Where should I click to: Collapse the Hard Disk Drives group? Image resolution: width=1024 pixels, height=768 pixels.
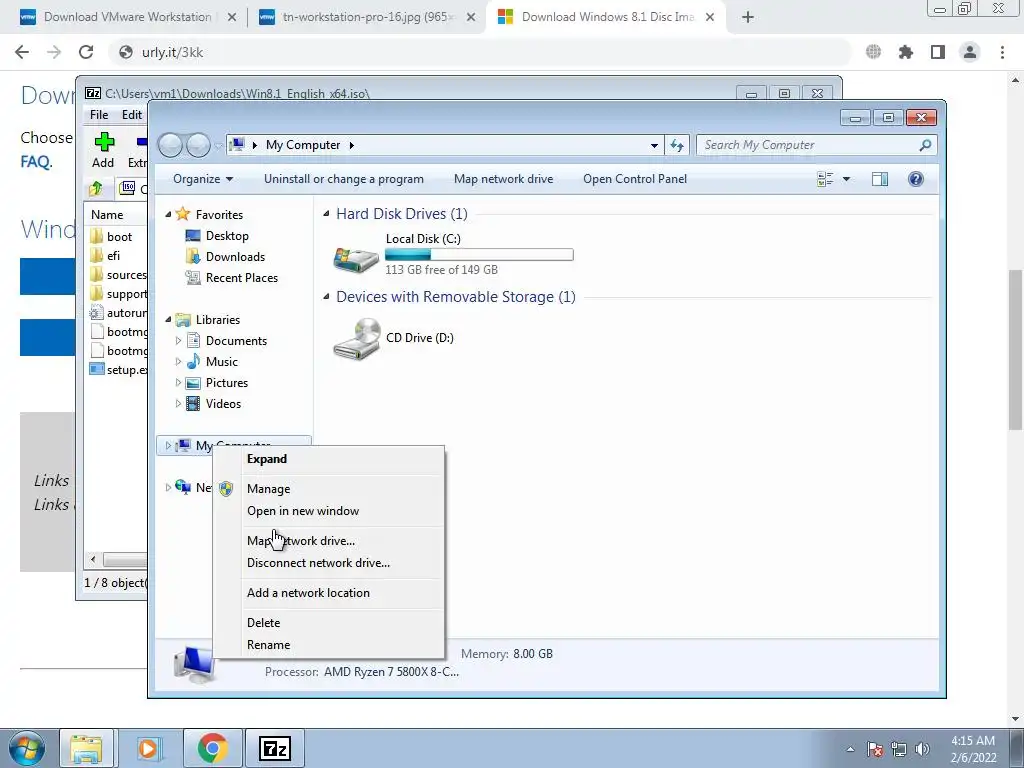326,214
